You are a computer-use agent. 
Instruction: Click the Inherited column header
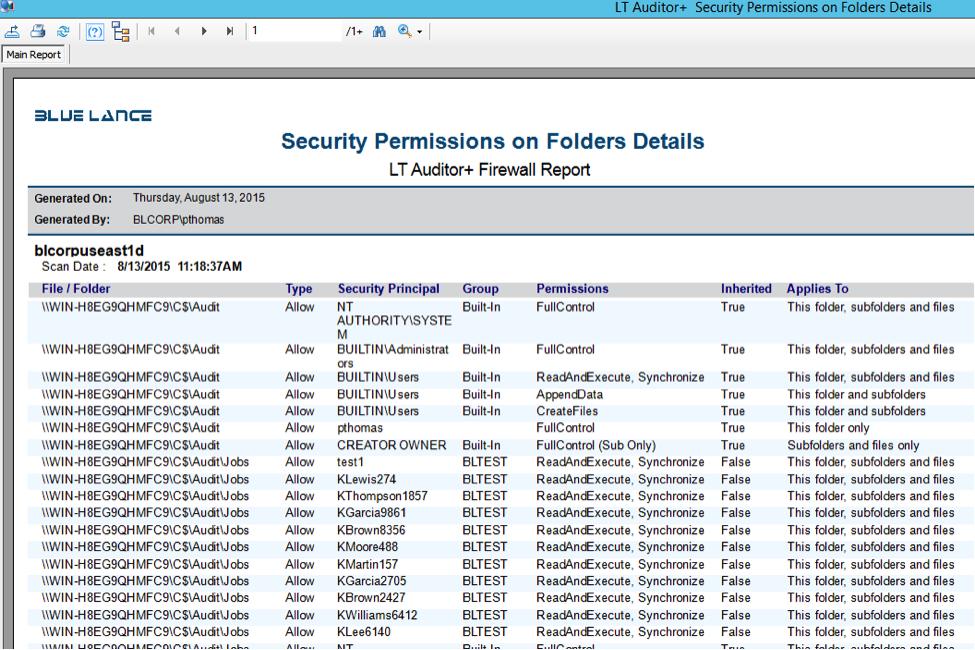tap(746, 289)
